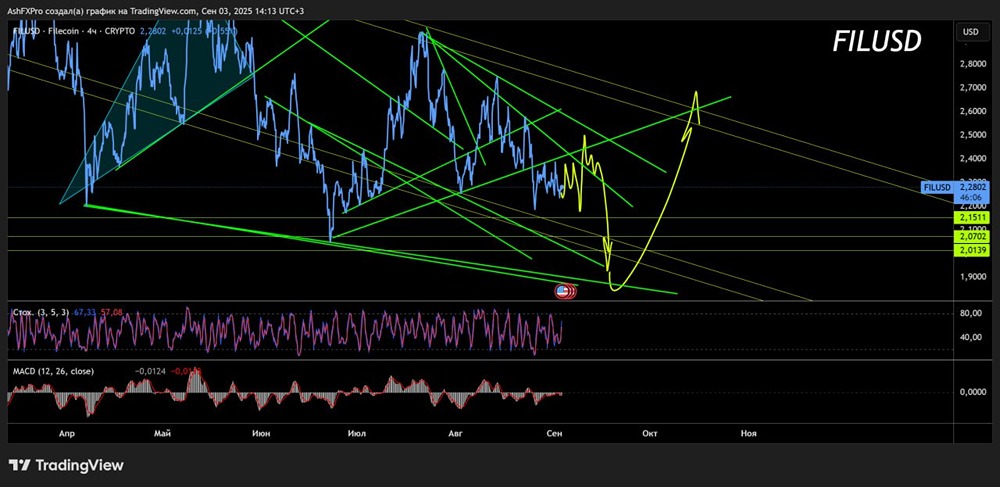
Task: Click the 2,0702 price level label
Action: point(970,236)
